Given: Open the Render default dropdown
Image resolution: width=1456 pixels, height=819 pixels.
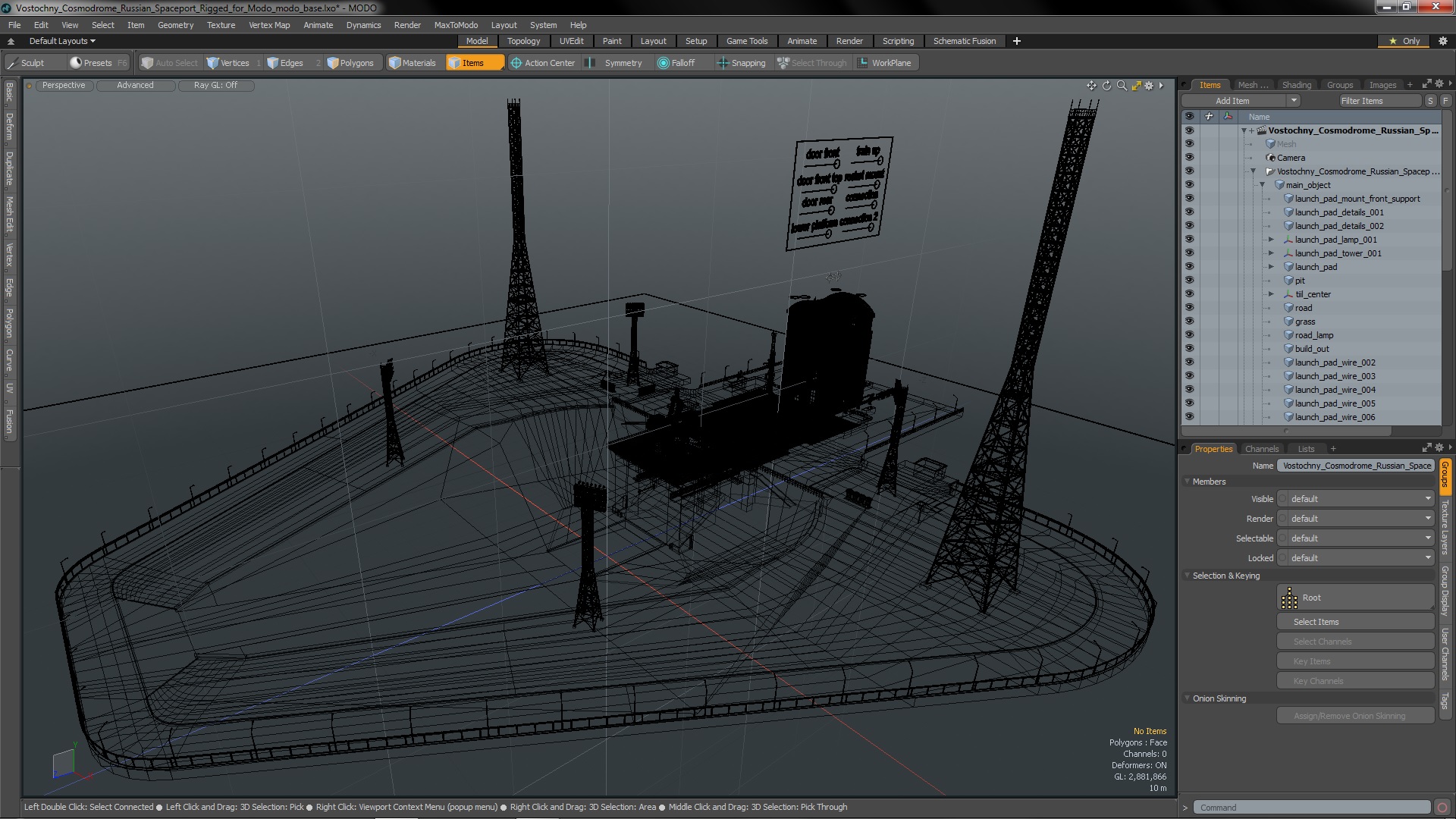Looking at the screenshot, I should 1357,519.
